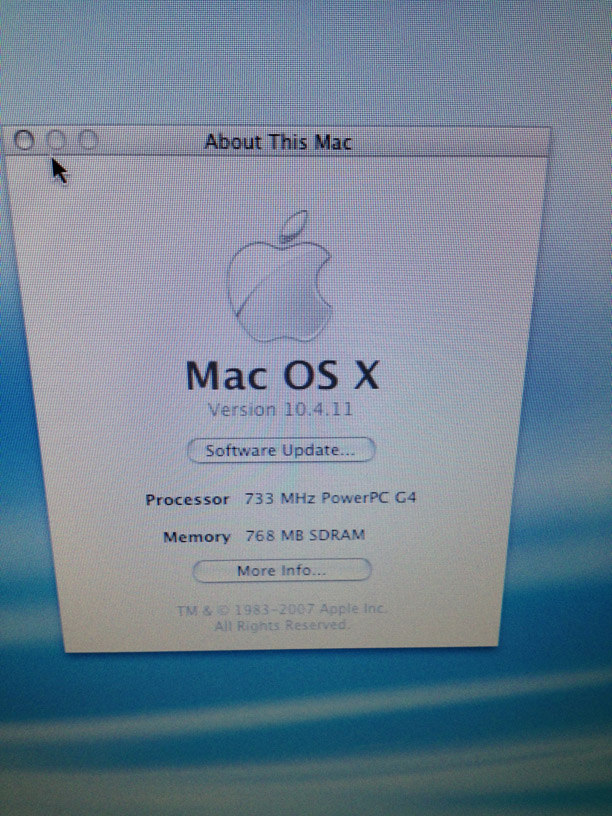Zoom the About This Mac window
Screen dimensions: 612x816
(88, 140)
